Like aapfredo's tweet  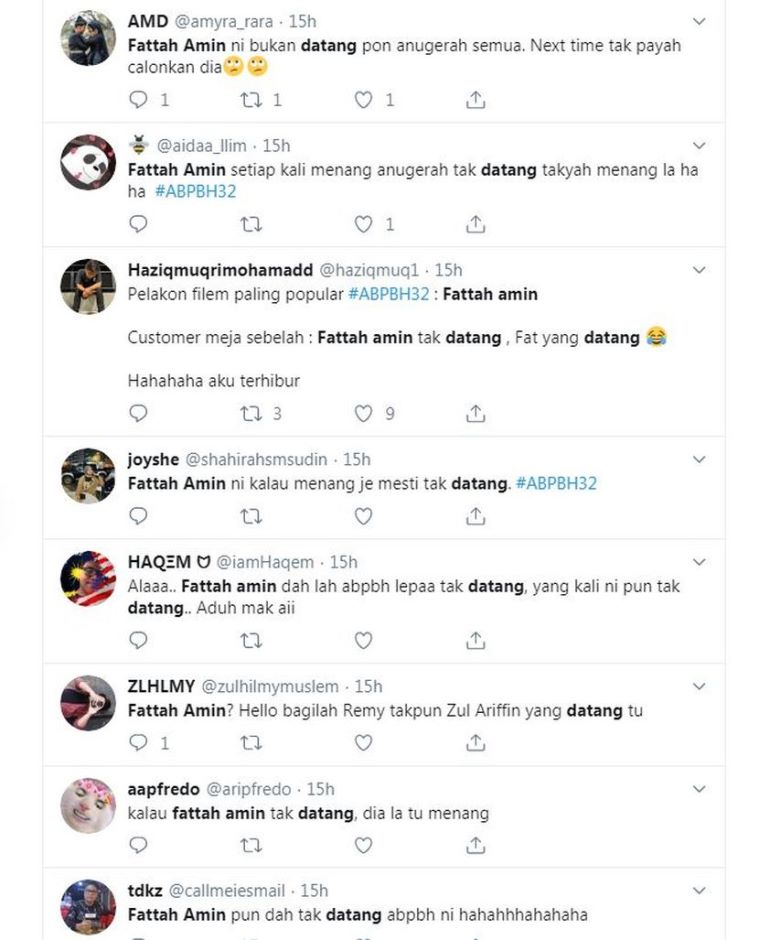coord(364,846)
